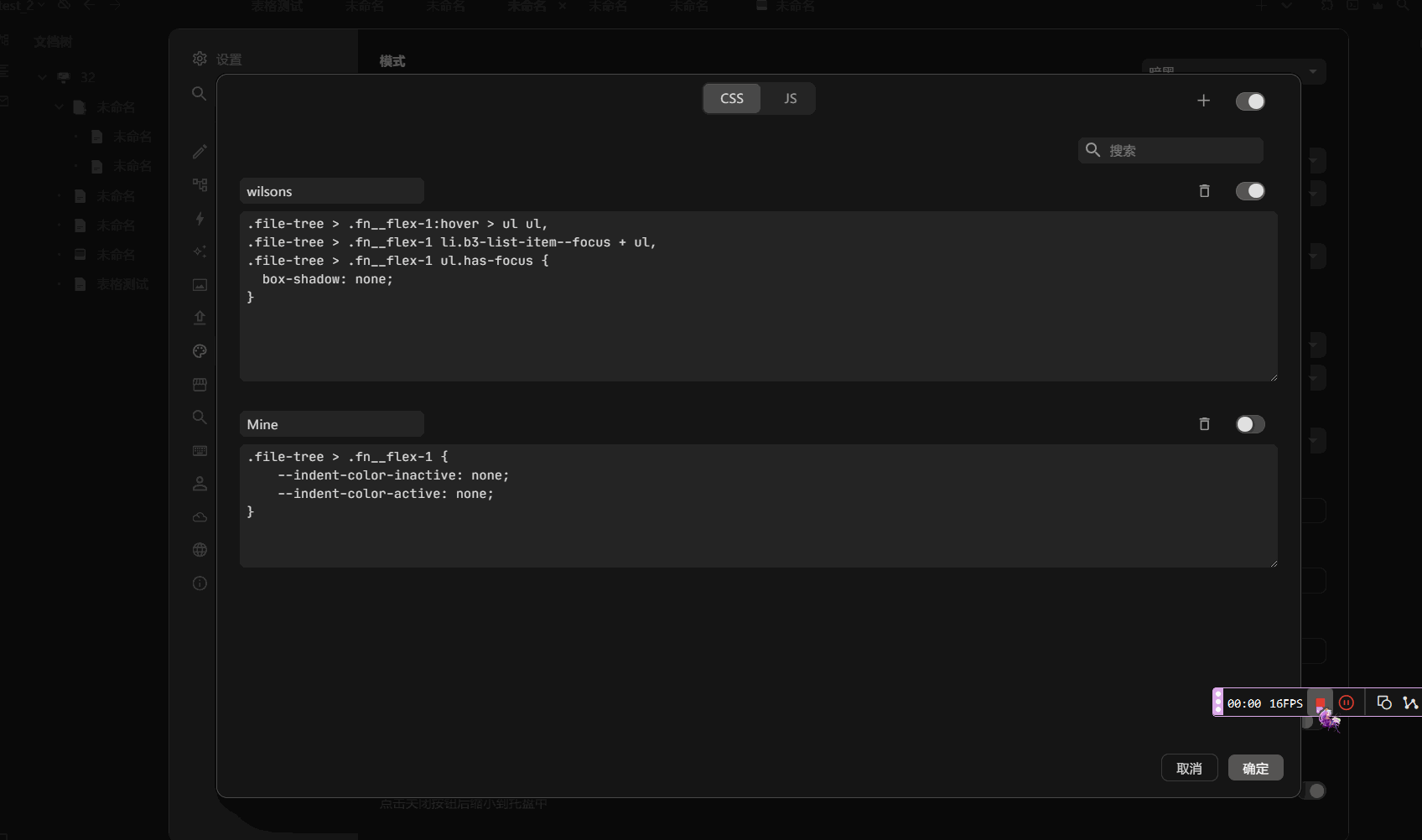1422x840 pixels.
Task: Open AI settings via the sparkle icon
Action: click(x=200, y=251)
